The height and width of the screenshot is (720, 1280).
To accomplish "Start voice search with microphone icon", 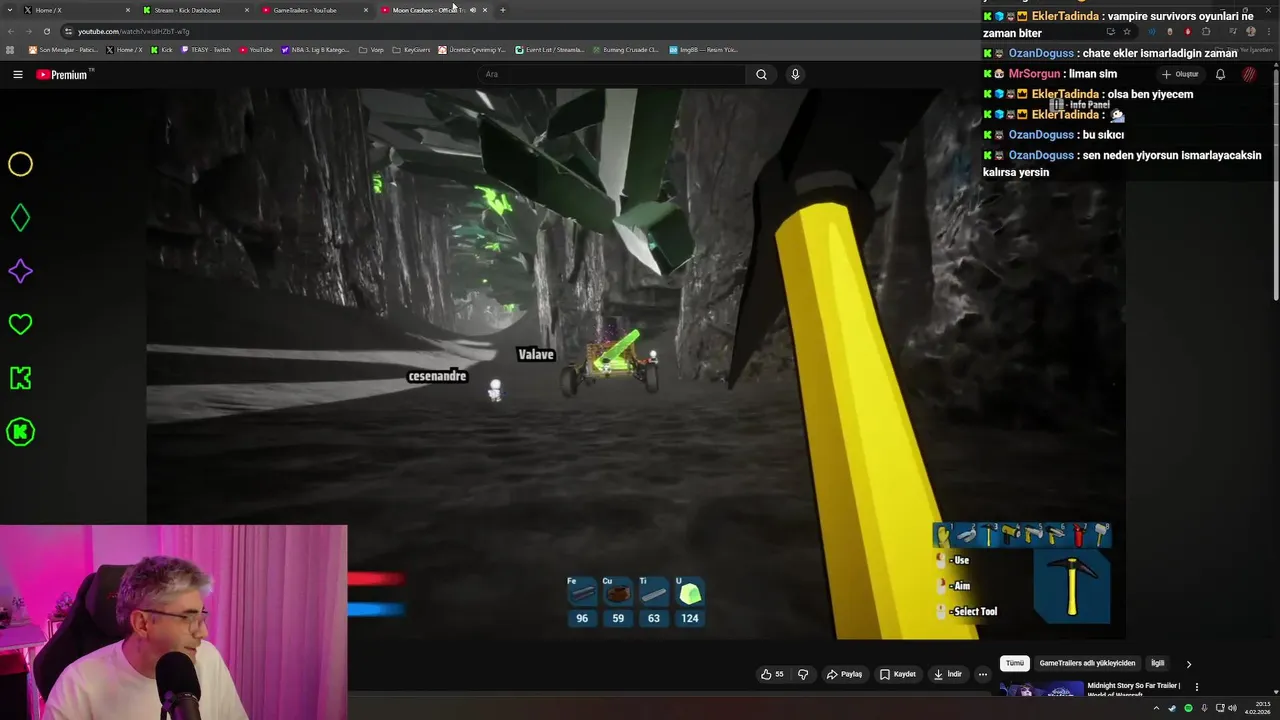I will (795, 74).
